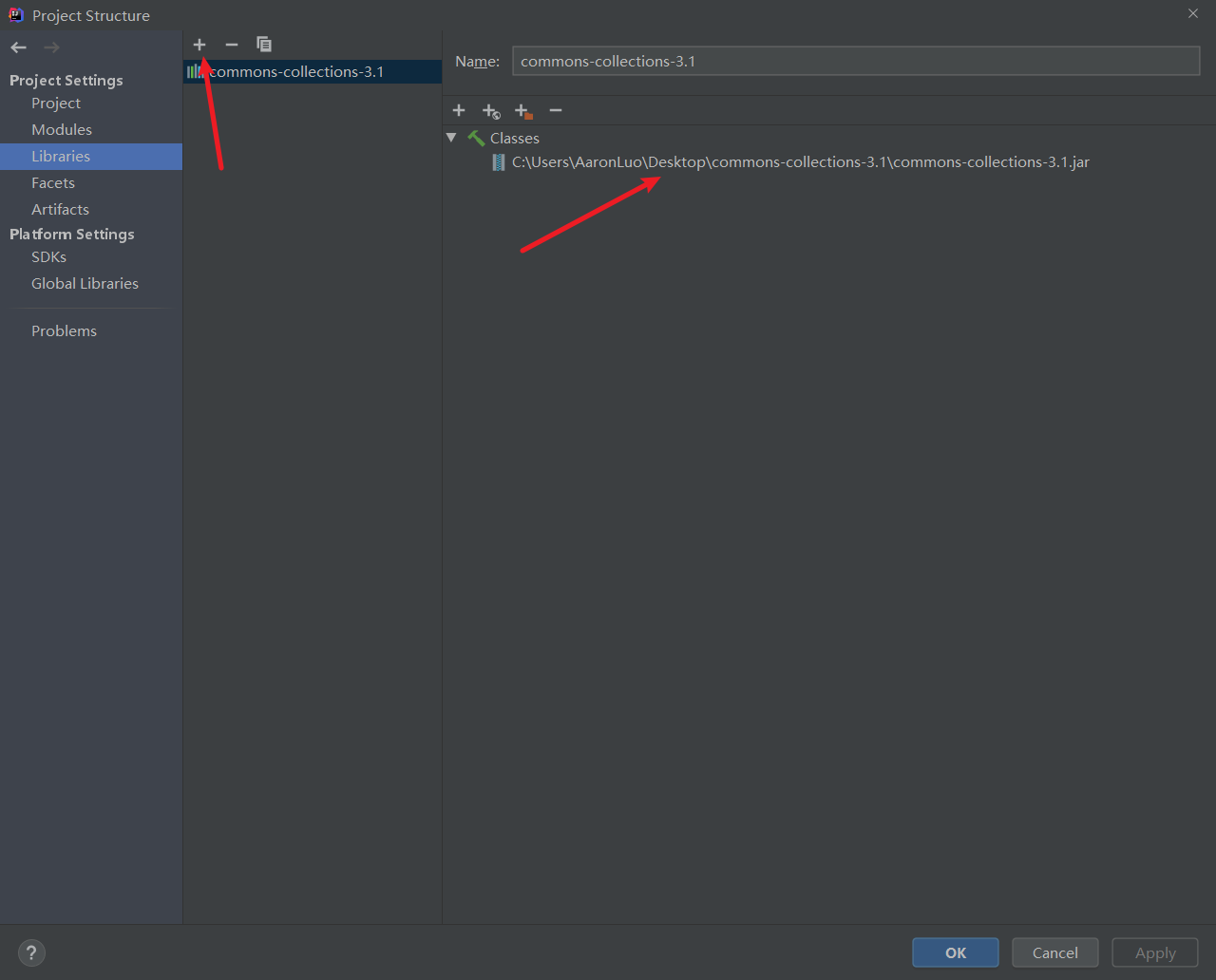Viewport: 1216px width, 980px height.
Task: Remove selected library with minus icon
Action: (x=231, y=45)
